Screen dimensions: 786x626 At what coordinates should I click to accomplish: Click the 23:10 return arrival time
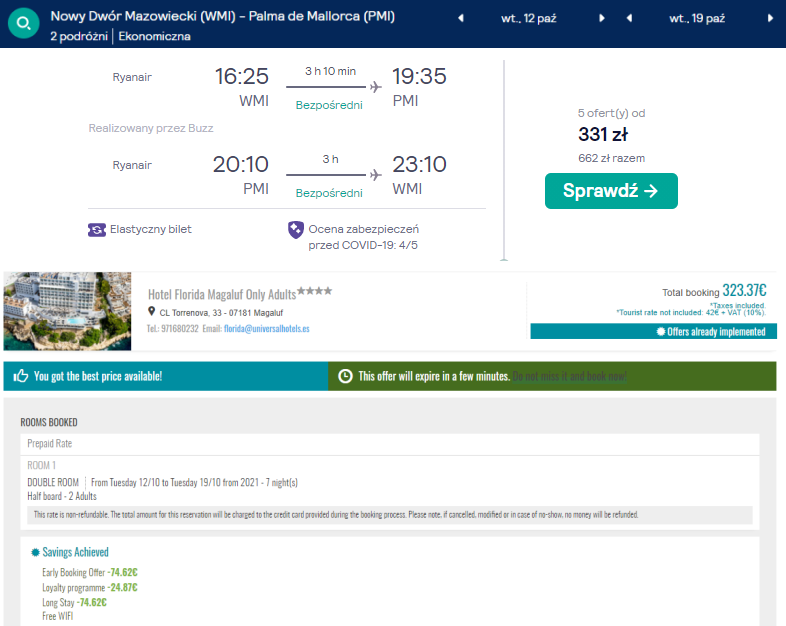click(419, 164)
